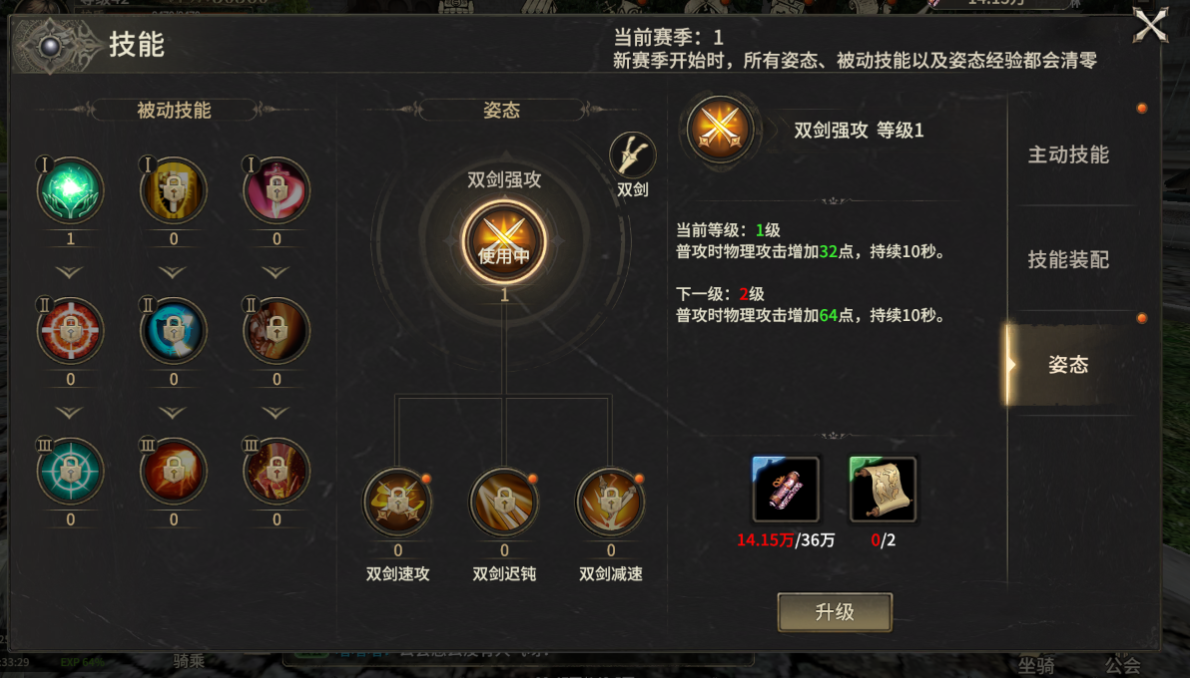Viewport: 1190px width, 678px height.
Task: Select the locked pink tier I passive skill
Action: point(276,190)
